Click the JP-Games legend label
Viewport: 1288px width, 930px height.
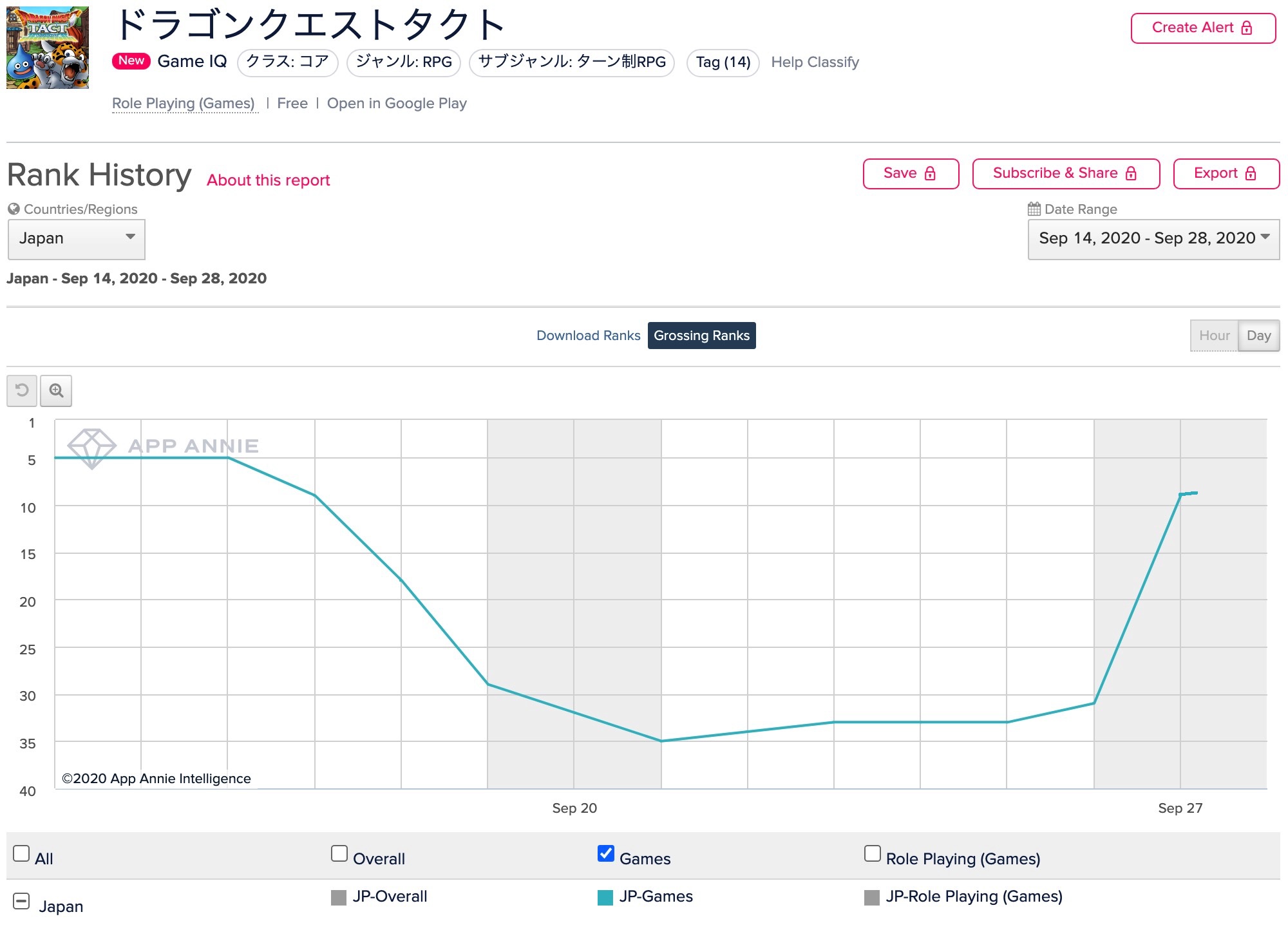[x=656, y=897]
